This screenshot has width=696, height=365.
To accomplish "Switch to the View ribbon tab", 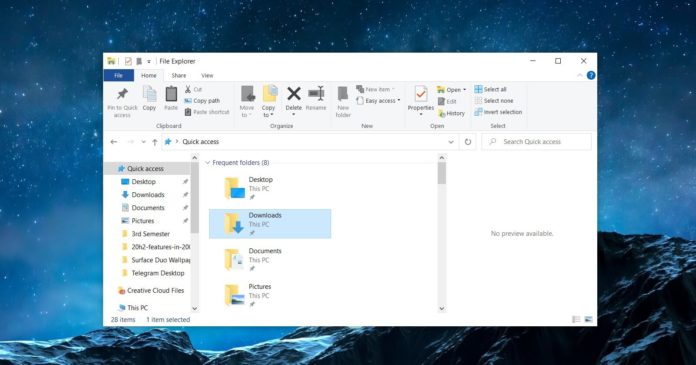I will click(207, 75).
